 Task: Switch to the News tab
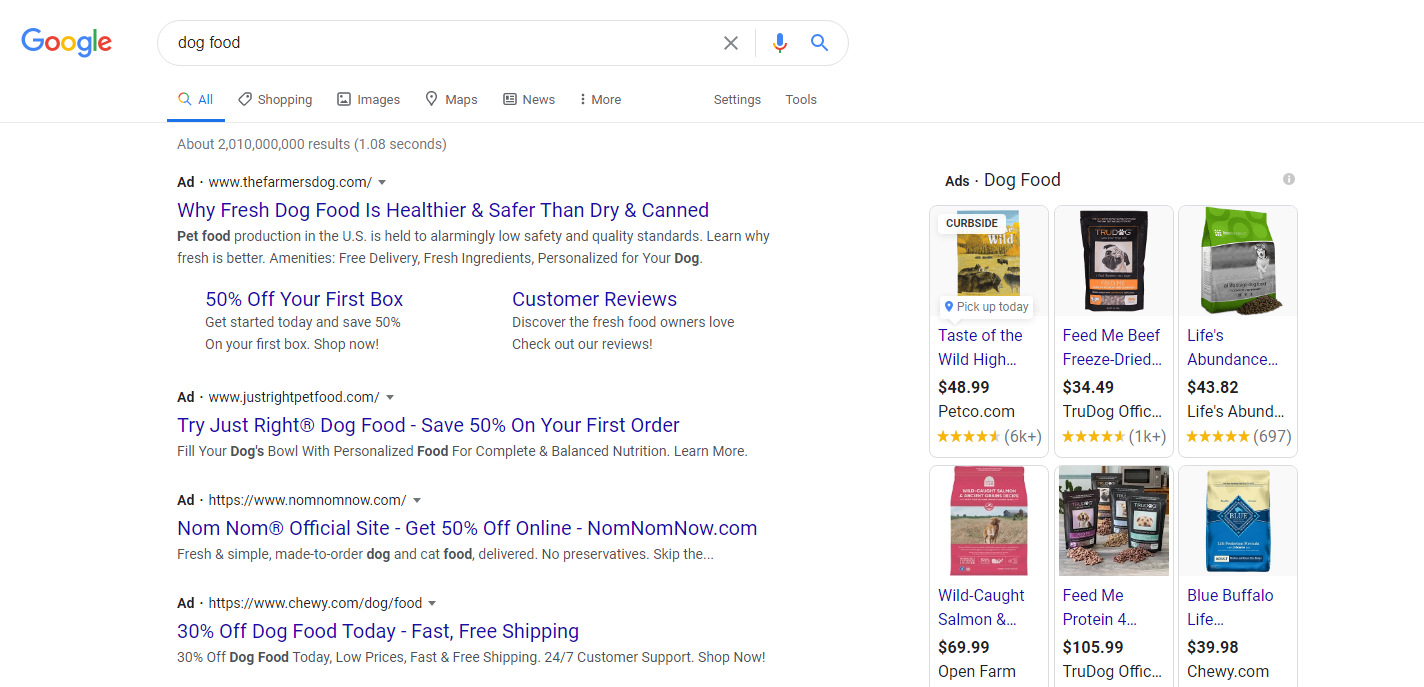pos(529,99)
